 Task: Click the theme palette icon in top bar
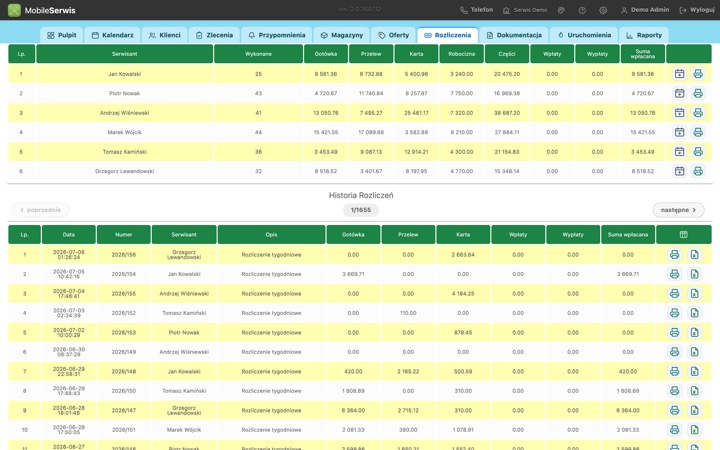click(561, 10)
